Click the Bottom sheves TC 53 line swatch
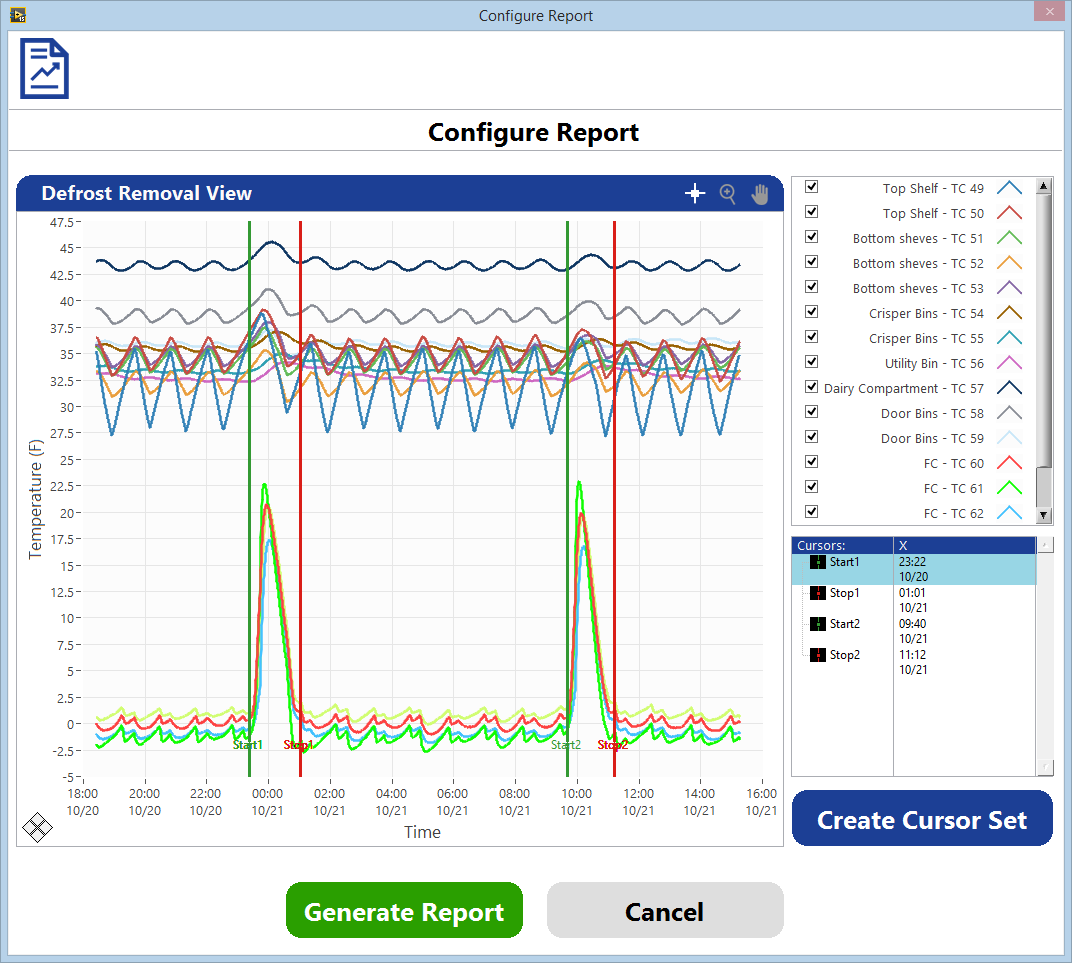 pyautogui.click(x=1009, y=288)
